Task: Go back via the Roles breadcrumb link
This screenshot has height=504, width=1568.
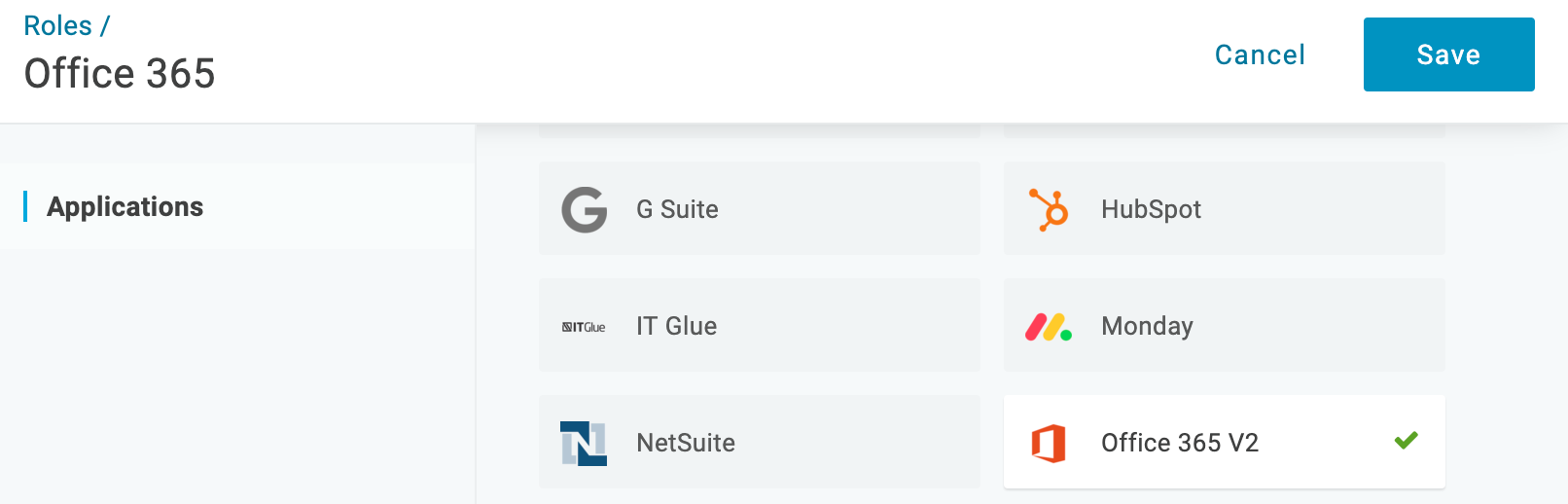Action: coord(57,26)
